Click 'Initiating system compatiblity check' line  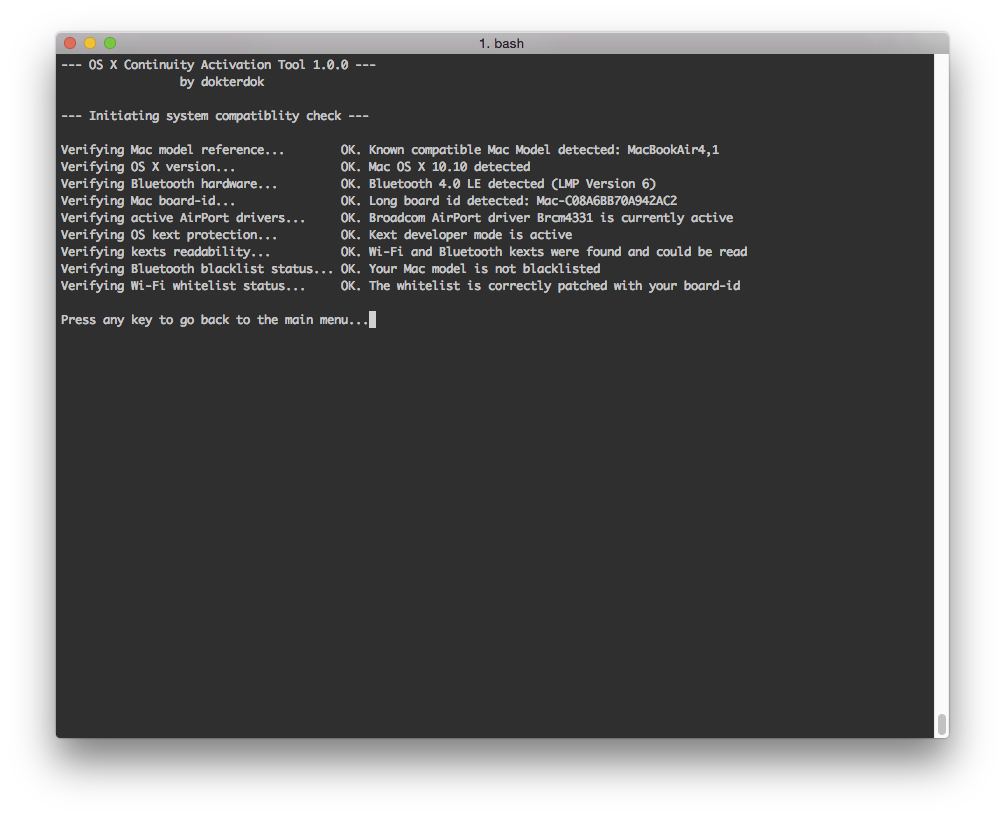tap(215, 116)
